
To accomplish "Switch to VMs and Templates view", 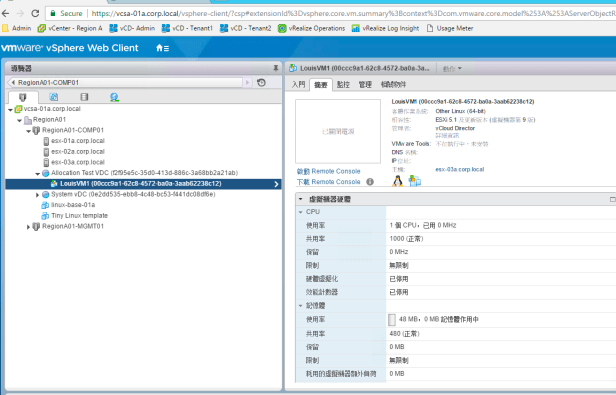I will click(53, 97).
